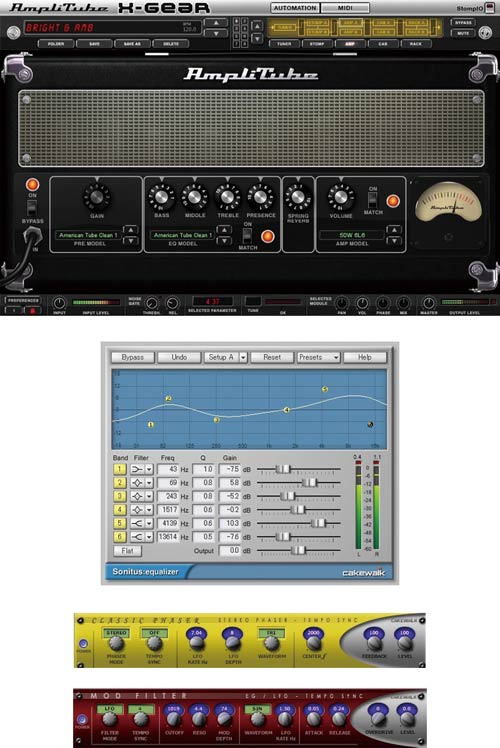Screen dimensions: 500x748
Task: Switch to the AUTOMATION tab
Action: 295,8
